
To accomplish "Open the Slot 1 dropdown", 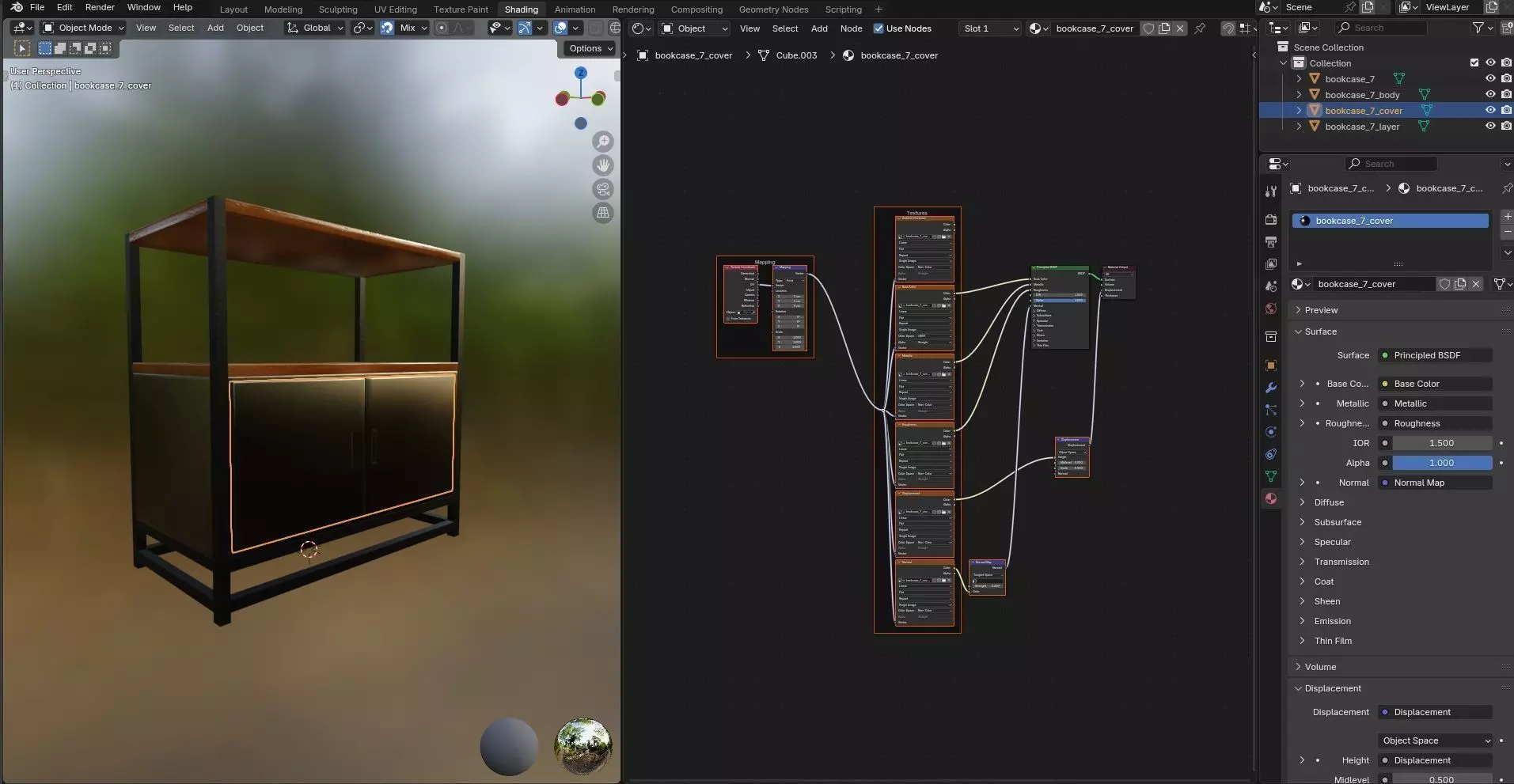I will (990, 28).
